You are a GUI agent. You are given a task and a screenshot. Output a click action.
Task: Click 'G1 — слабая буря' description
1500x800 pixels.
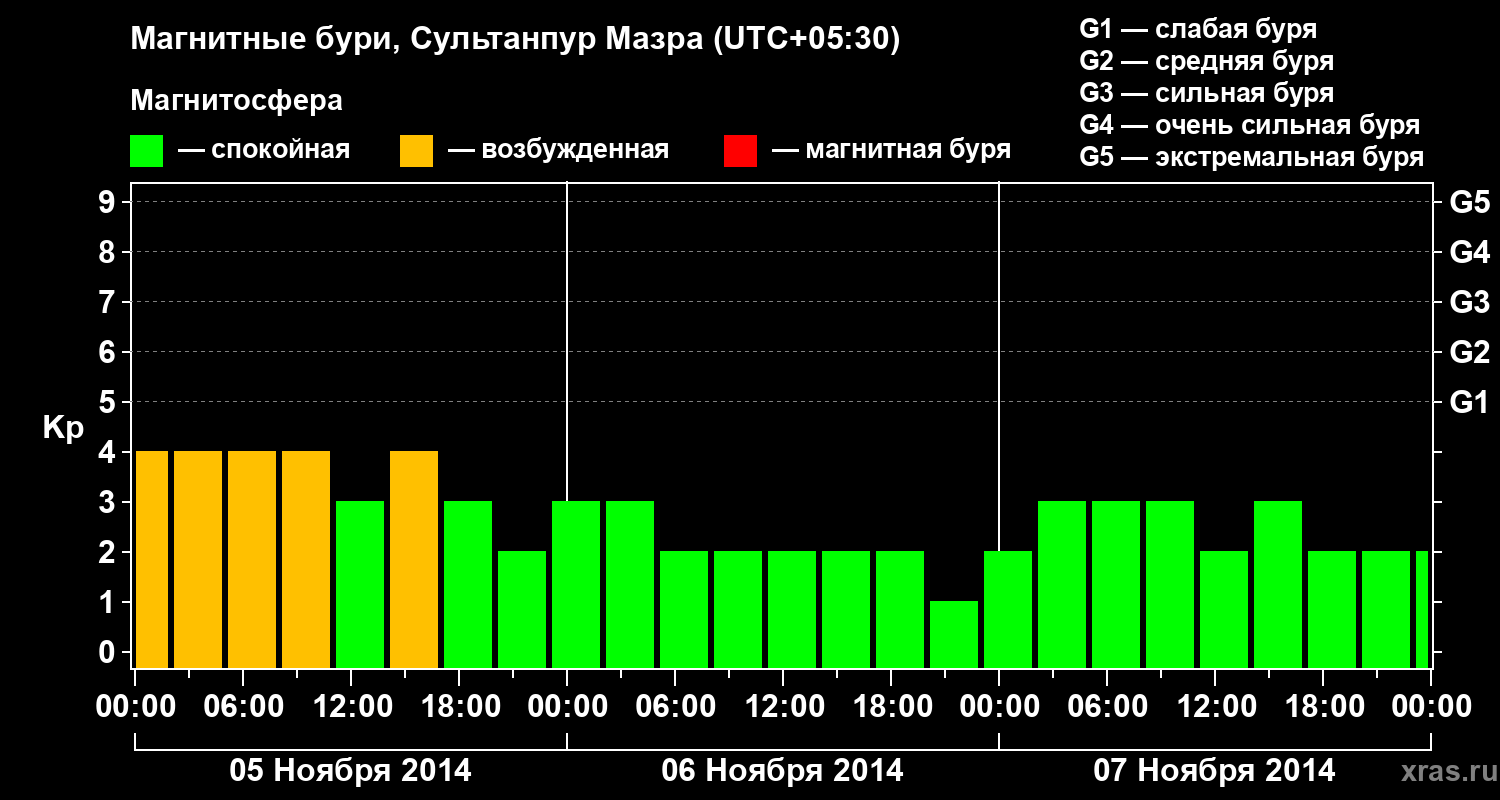[x=1198, y=29]
